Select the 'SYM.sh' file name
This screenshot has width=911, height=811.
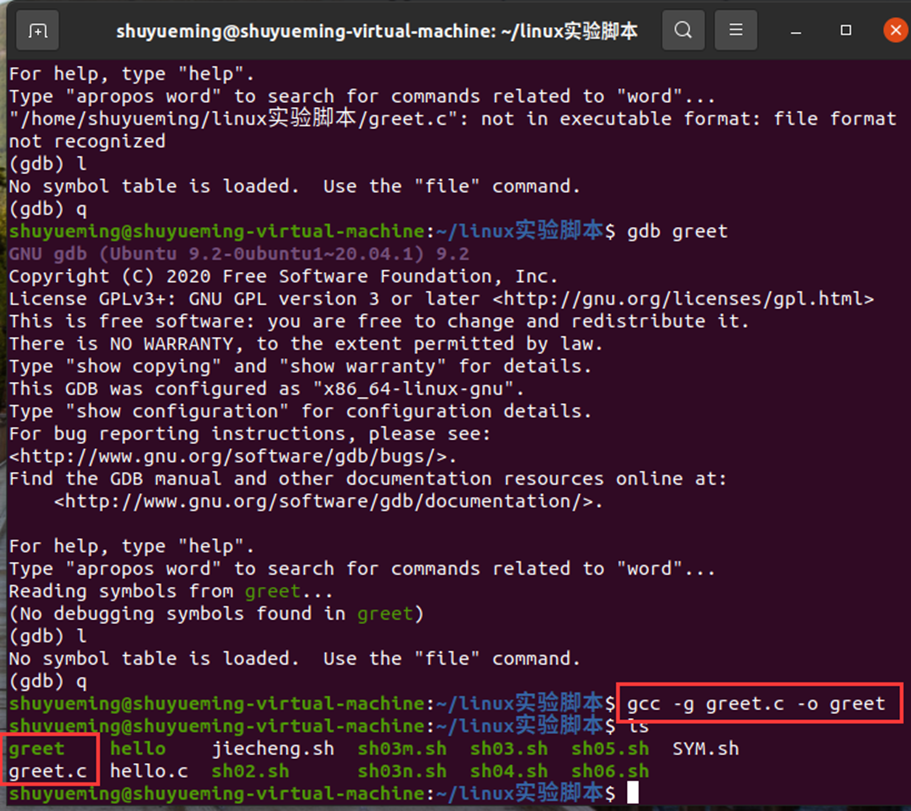tap(706, 748)
